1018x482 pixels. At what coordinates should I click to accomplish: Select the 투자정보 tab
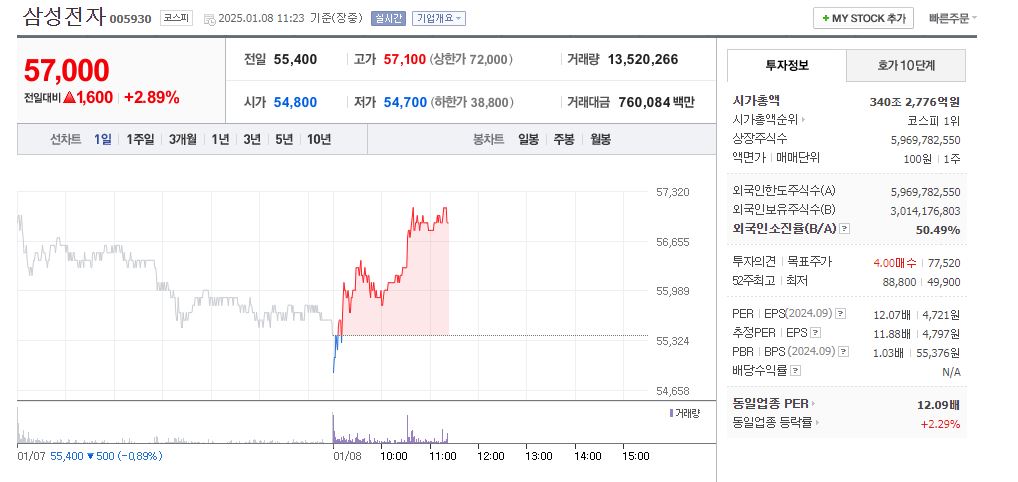(x=786, y=65)
